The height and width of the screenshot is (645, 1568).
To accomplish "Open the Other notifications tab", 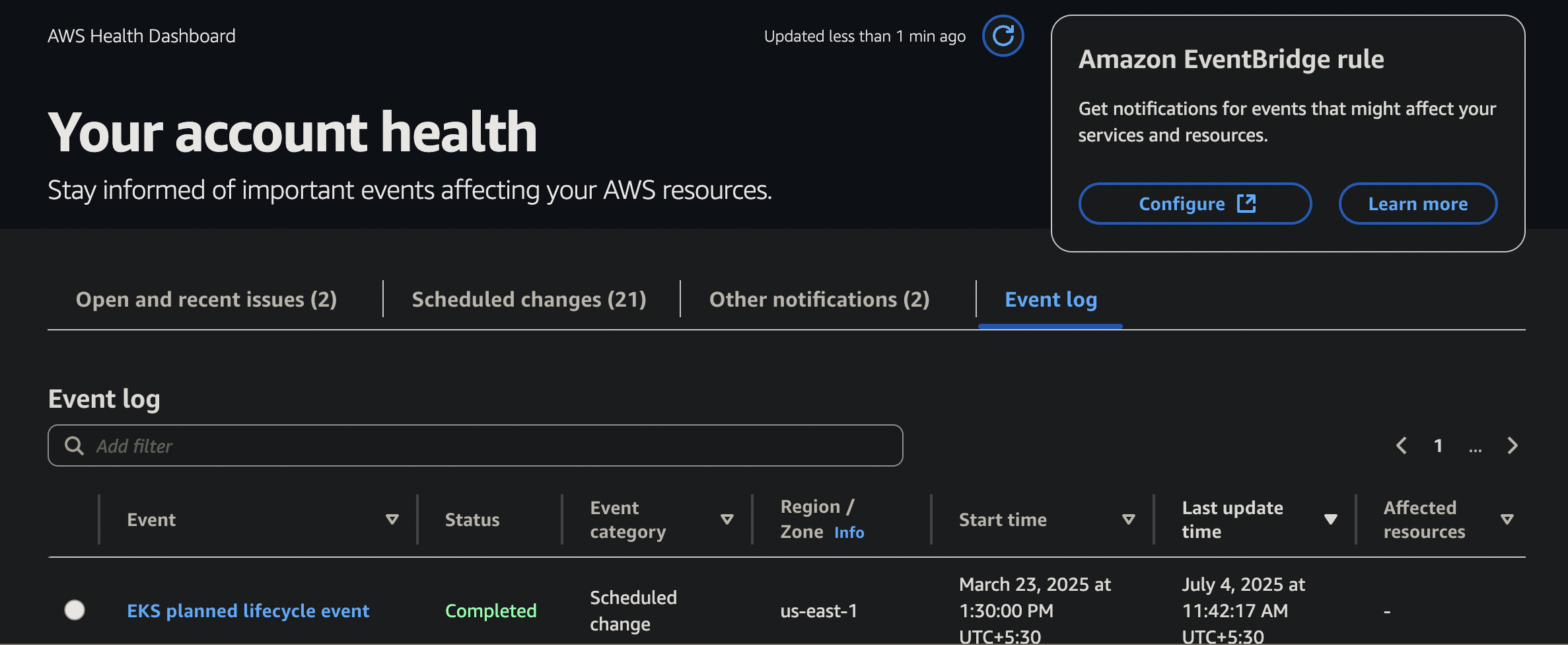I will click(x=819, y=299).
